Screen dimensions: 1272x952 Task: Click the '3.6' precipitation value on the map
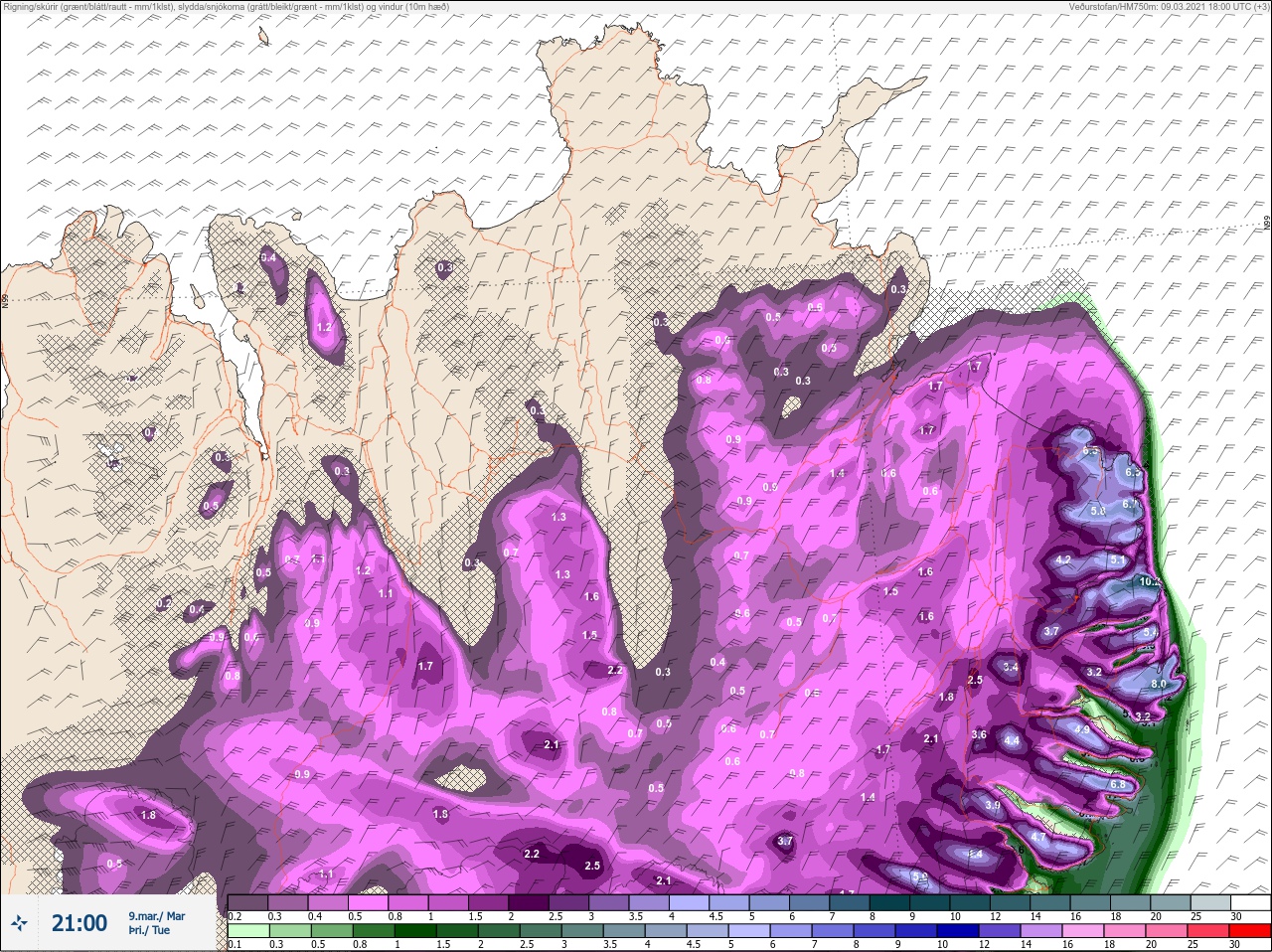(979, 734)
